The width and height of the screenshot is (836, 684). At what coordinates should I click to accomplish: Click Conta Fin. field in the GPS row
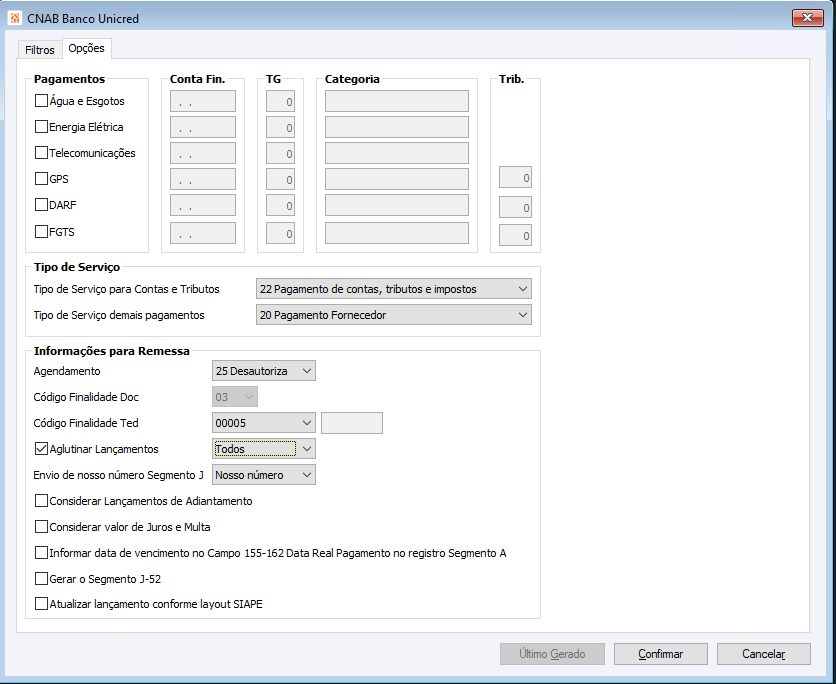click(203, 179)
